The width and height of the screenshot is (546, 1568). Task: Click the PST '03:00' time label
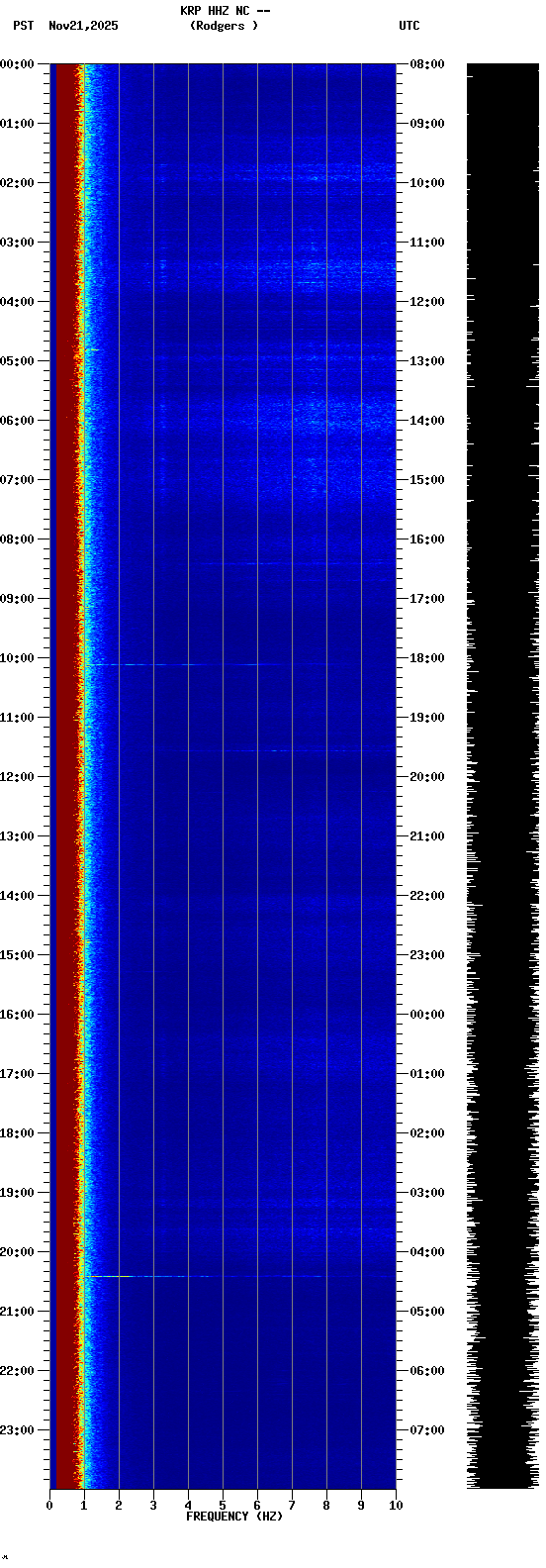coord(17,243)
